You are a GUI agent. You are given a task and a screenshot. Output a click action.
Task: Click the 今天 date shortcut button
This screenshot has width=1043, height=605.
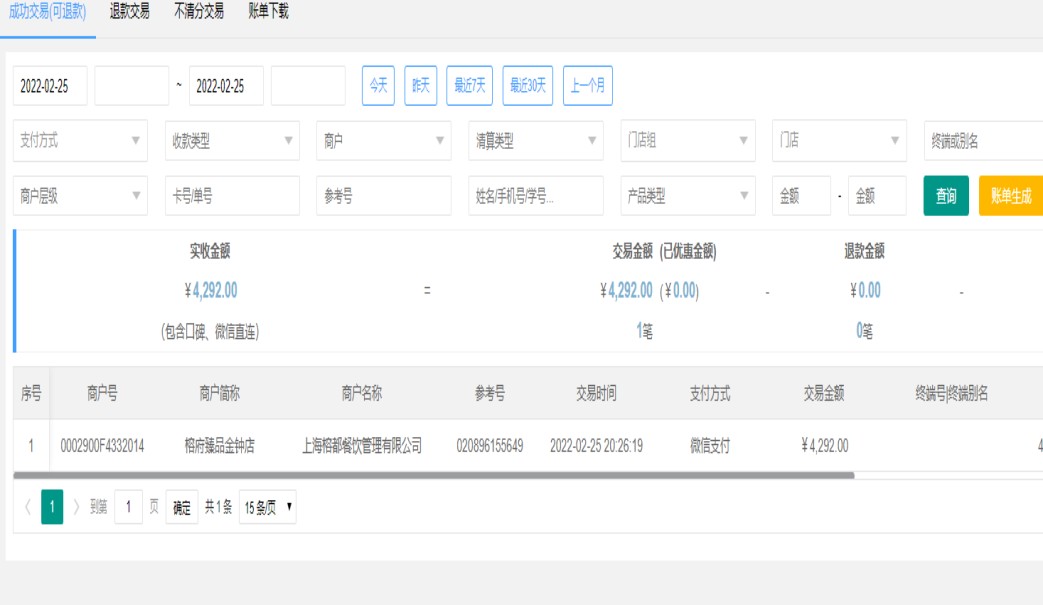(x=378, y=86)
